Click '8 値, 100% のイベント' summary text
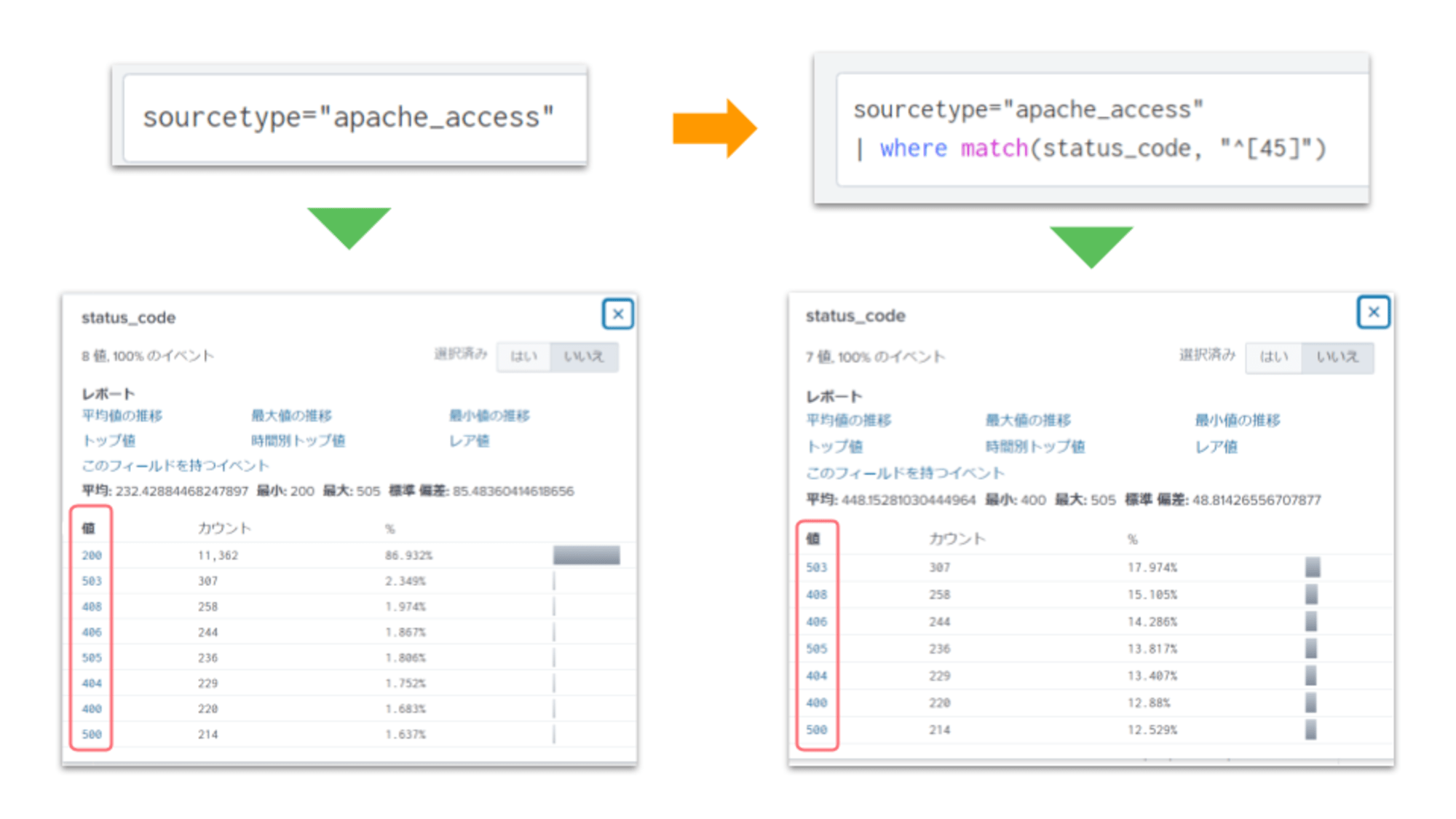The width and height of the screenshot is (1456, 819). [148, 356]
